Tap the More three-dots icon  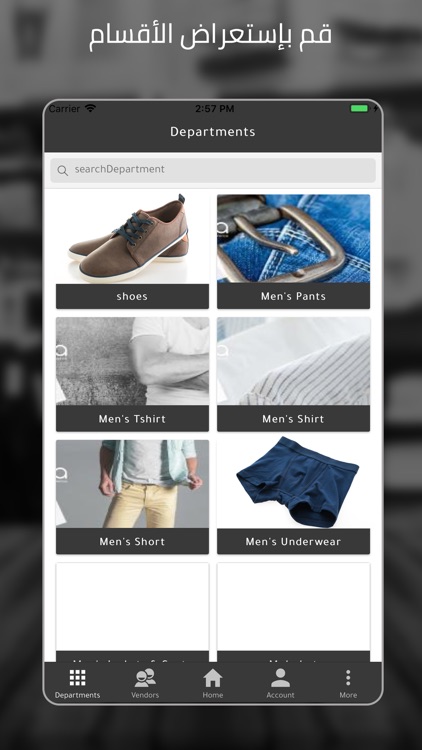click(348, 677)
